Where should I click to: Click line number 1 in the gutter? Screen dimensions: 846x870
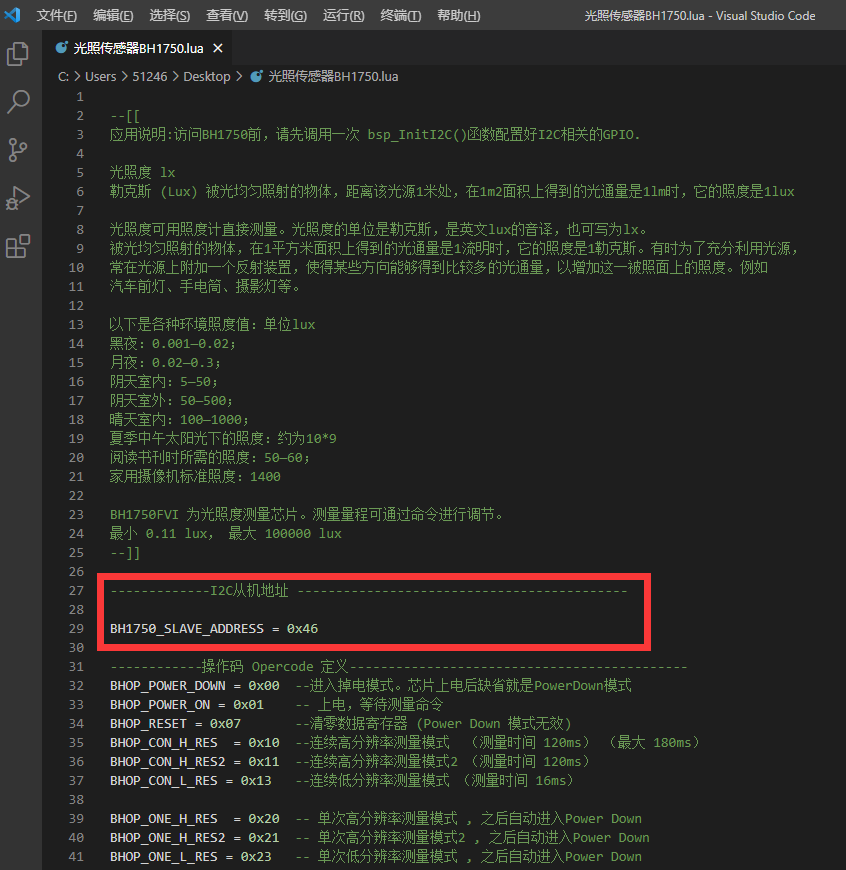[x=80, y=97]
